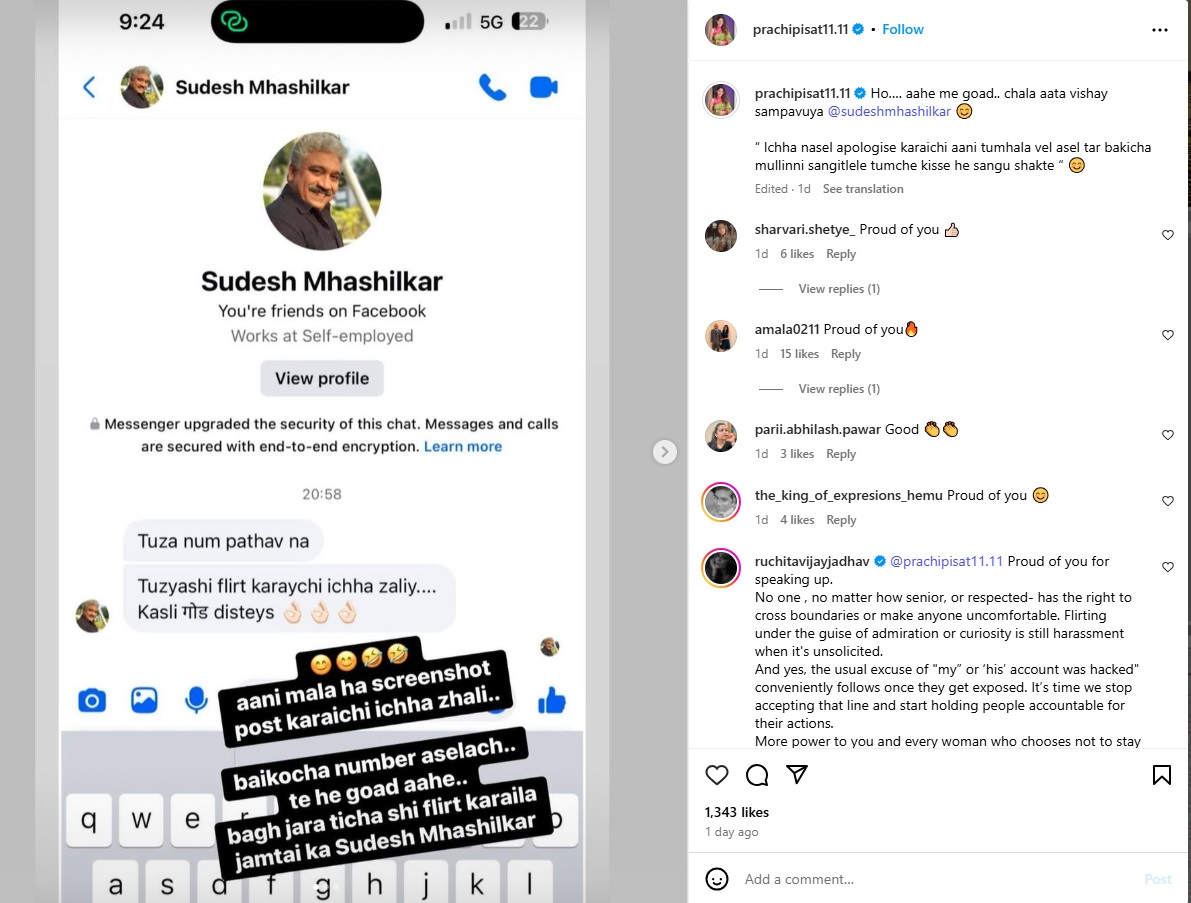Image resolution: width=1191 pixels, height=903 pixels.
Task: Reply to parii.abhilash.pawar comment
Action: click(x=841, y=454)
